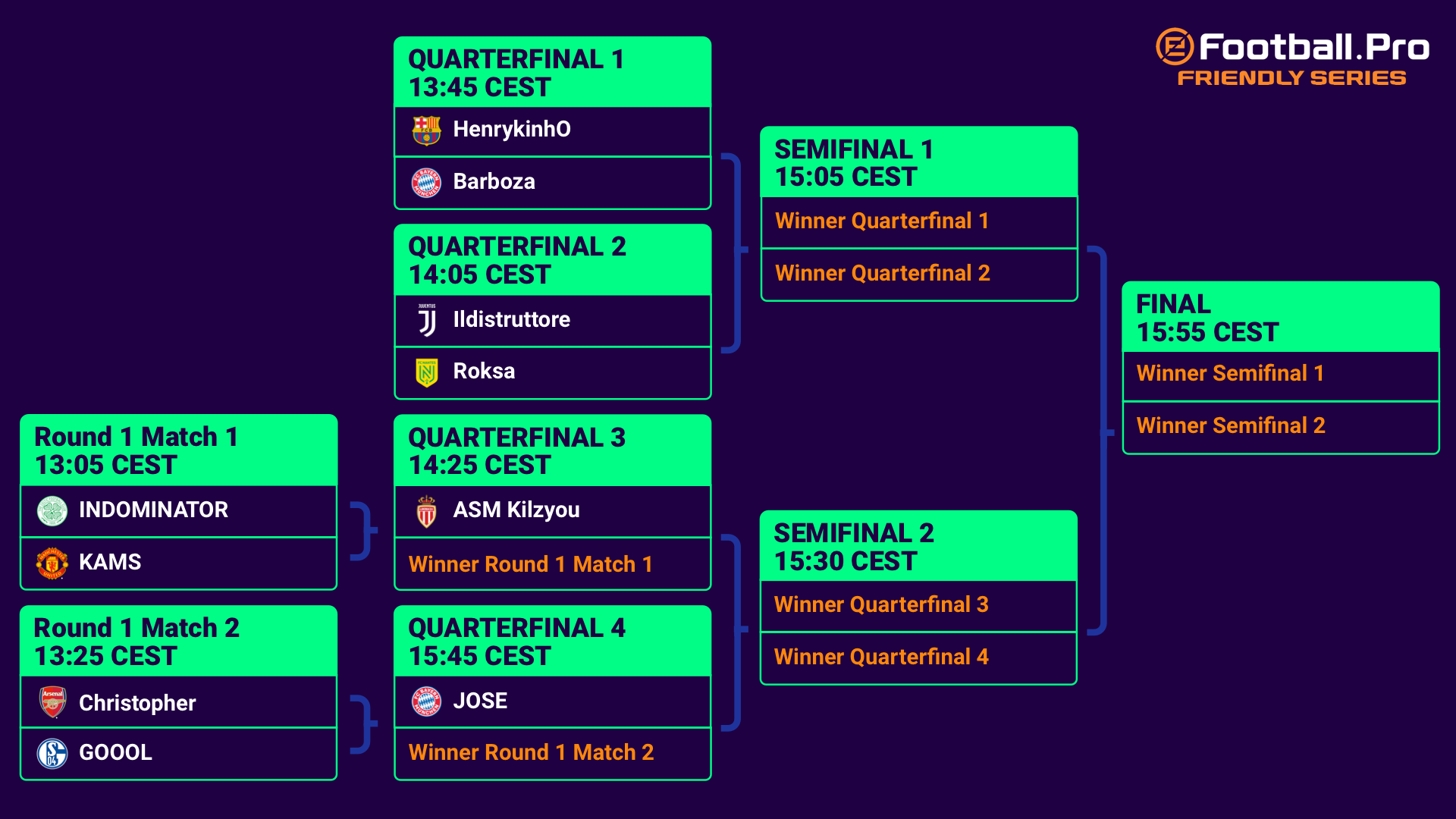Click the FC Barcelona crest beside HenrykinhO

[x=426, y=130]
